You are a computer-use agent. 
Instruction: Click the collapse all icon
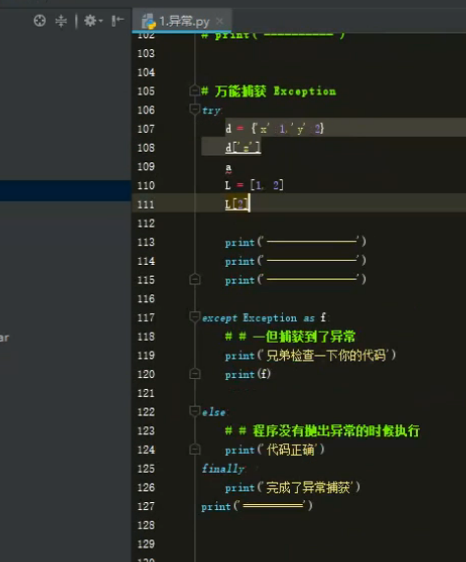coord(61,21)
